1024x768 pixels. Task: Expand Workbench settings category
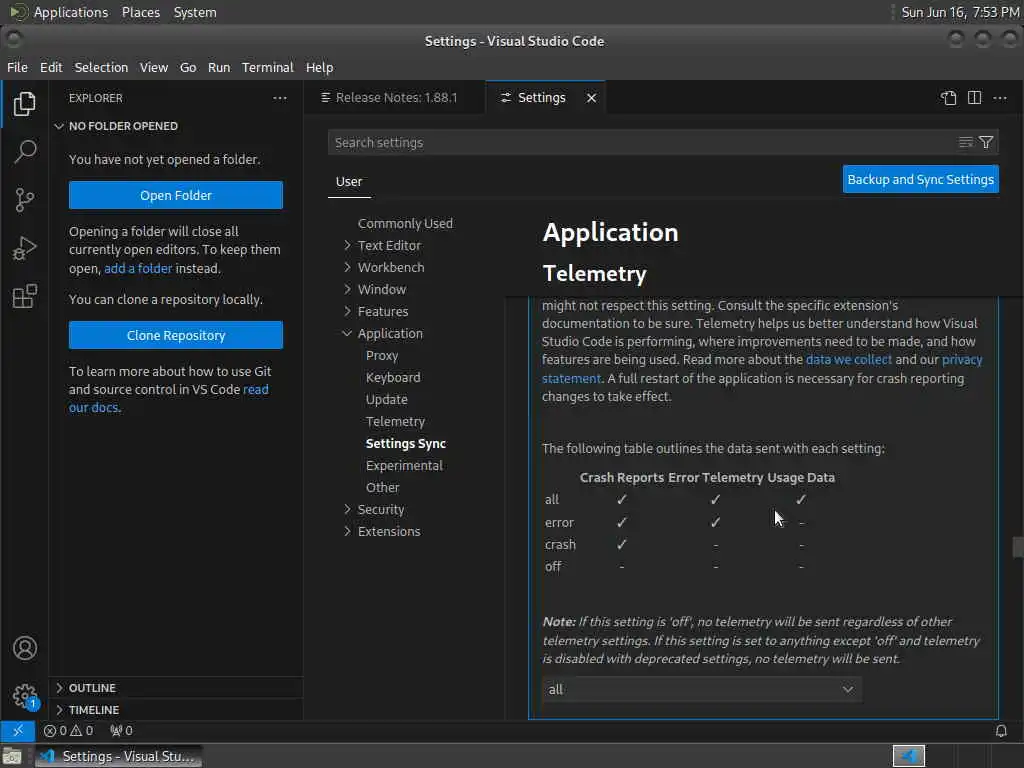pyautogui.click(x=391, y=268)
